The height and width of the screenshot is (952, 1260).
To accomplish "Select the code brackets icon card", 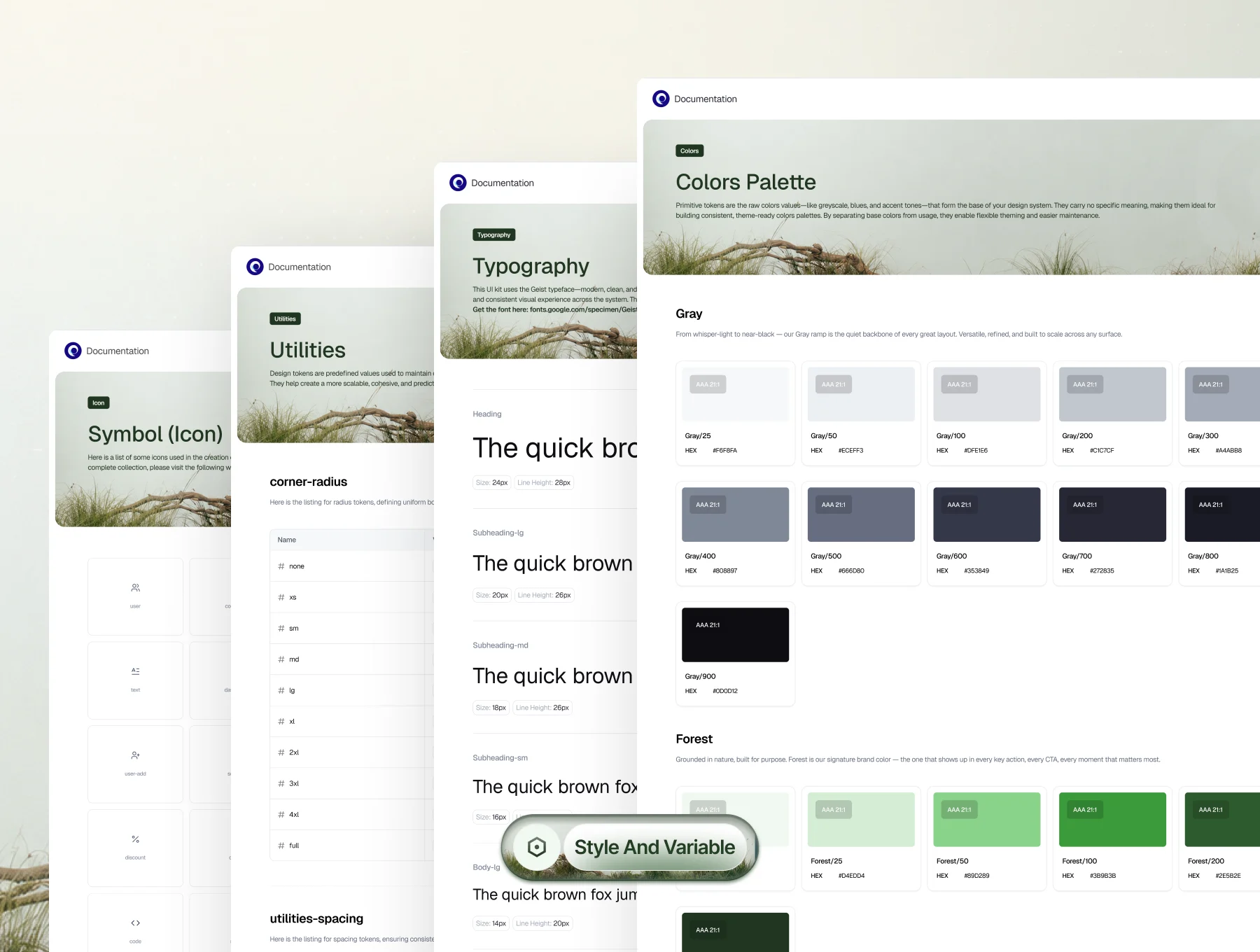I will pyautogui.click(x=135, y=924).
